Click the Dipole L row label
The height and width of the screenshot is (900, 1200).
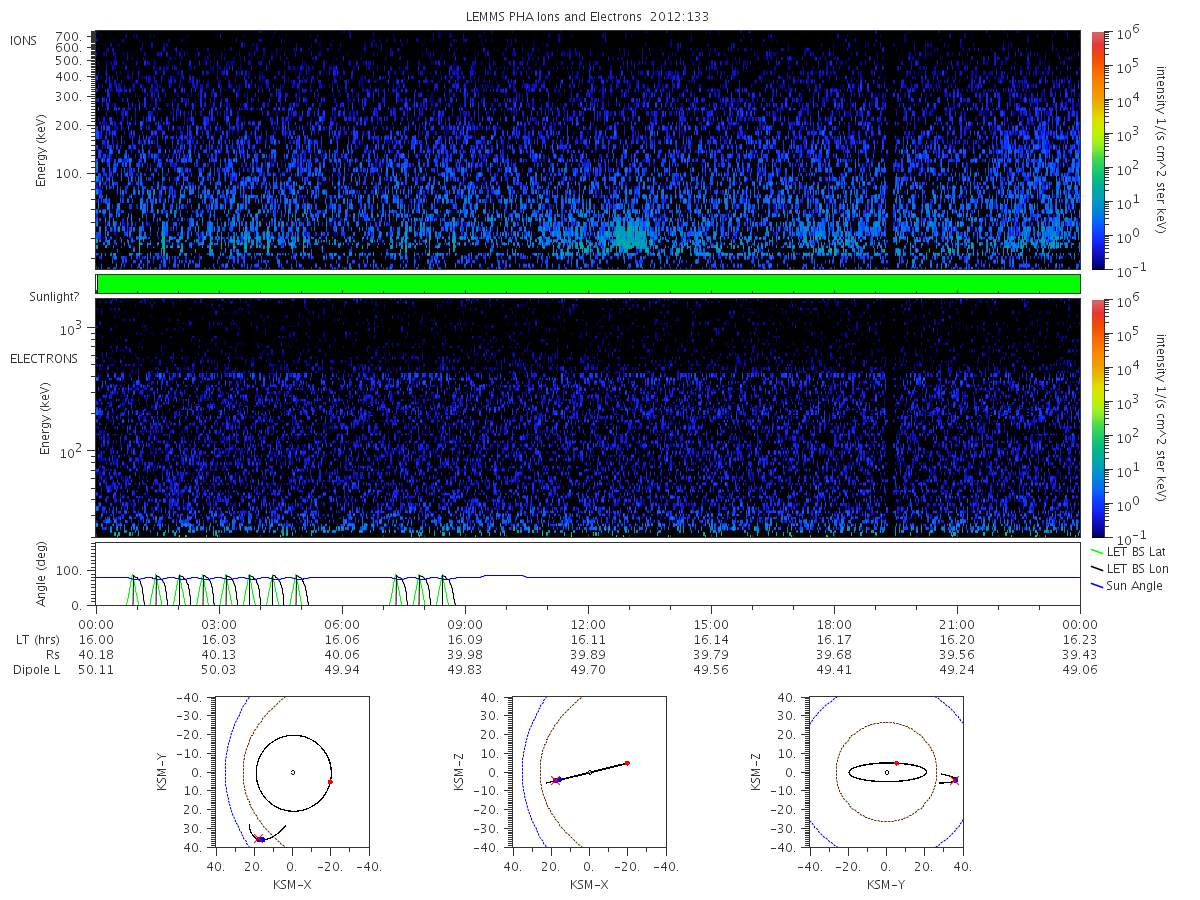(36, 670)
